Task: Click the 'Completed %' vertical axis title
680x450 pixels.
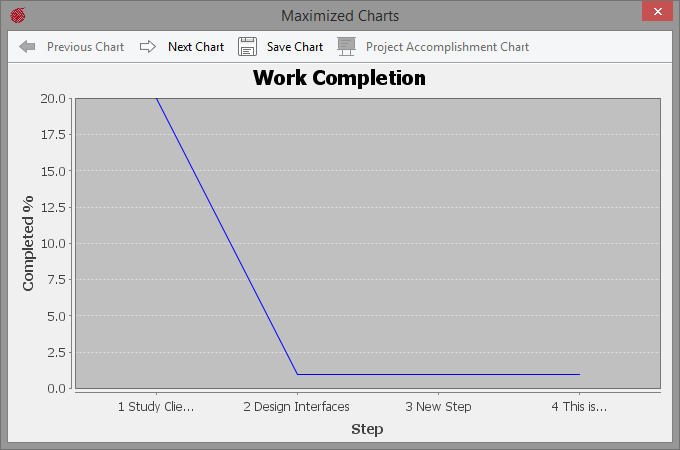Action: point(28,243)
